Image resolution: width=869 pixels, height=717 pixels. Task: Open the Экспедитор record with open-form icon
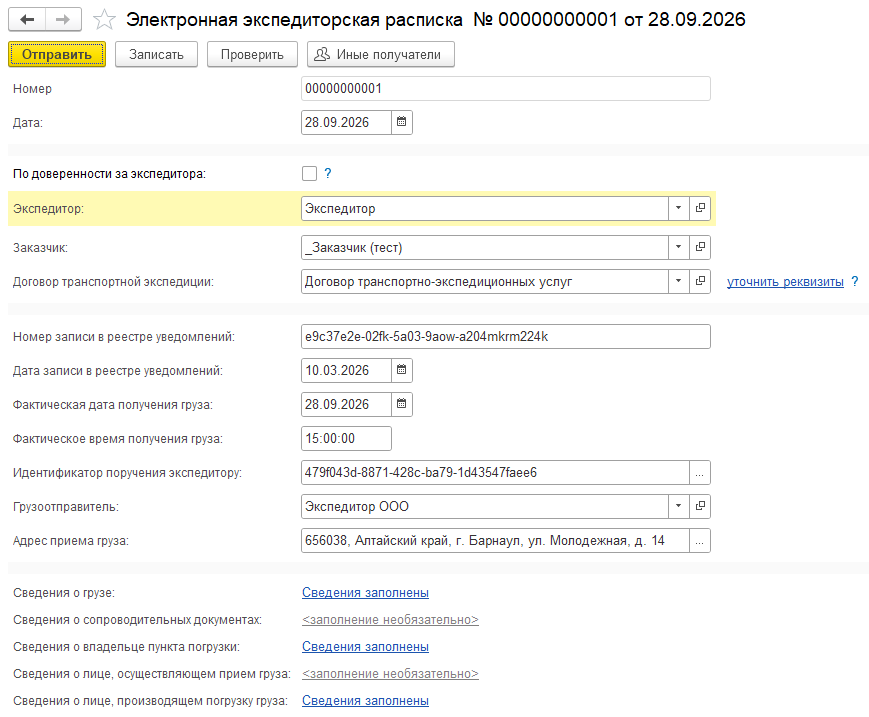tap(700, 208)
